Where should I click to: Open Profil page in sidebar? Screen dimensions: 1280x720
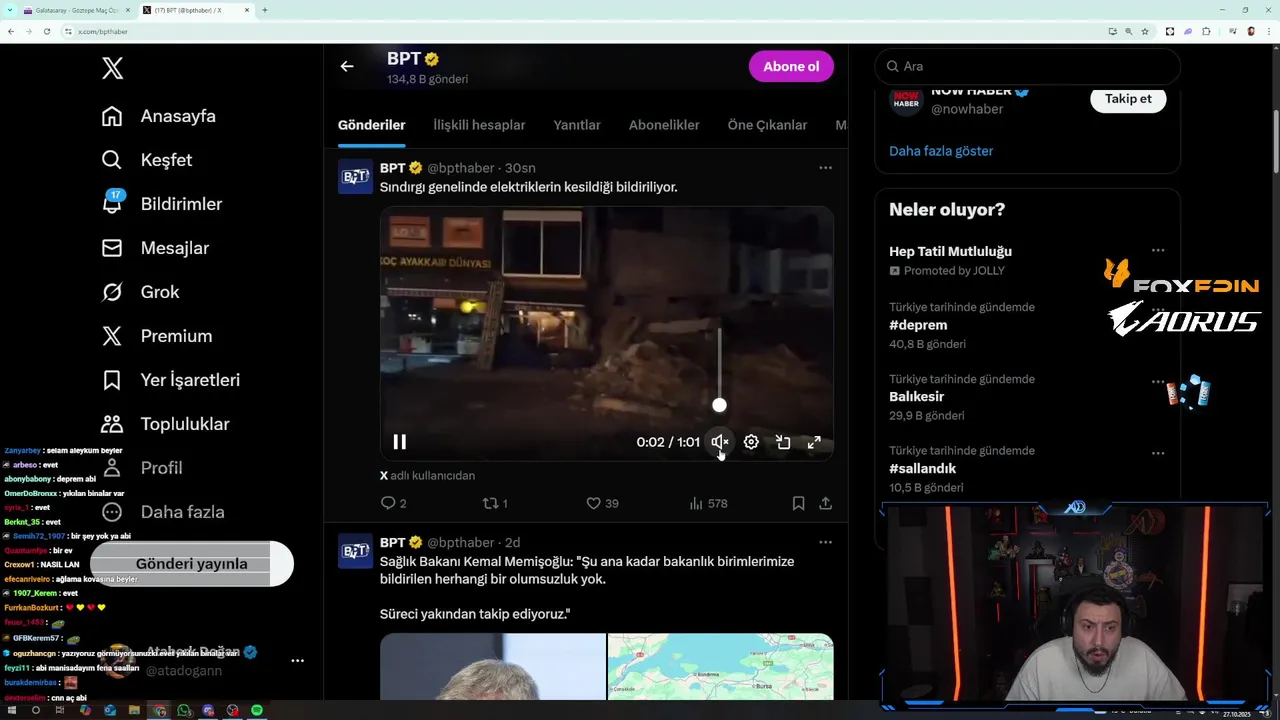click(x=142, y=468)
